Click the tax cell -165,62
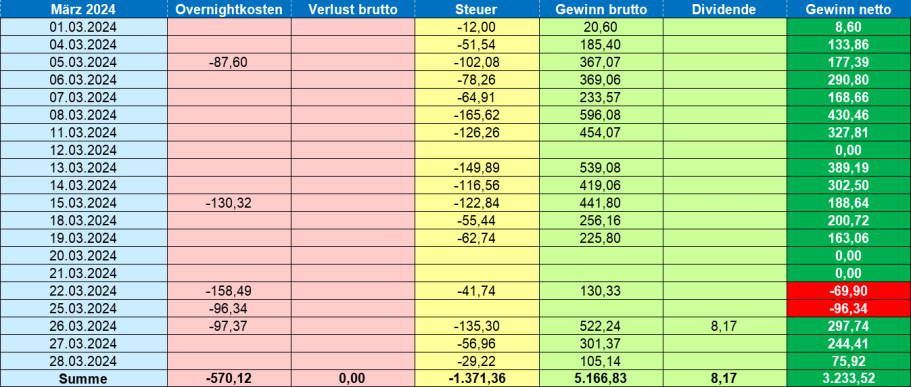 (x=477, y=115)
